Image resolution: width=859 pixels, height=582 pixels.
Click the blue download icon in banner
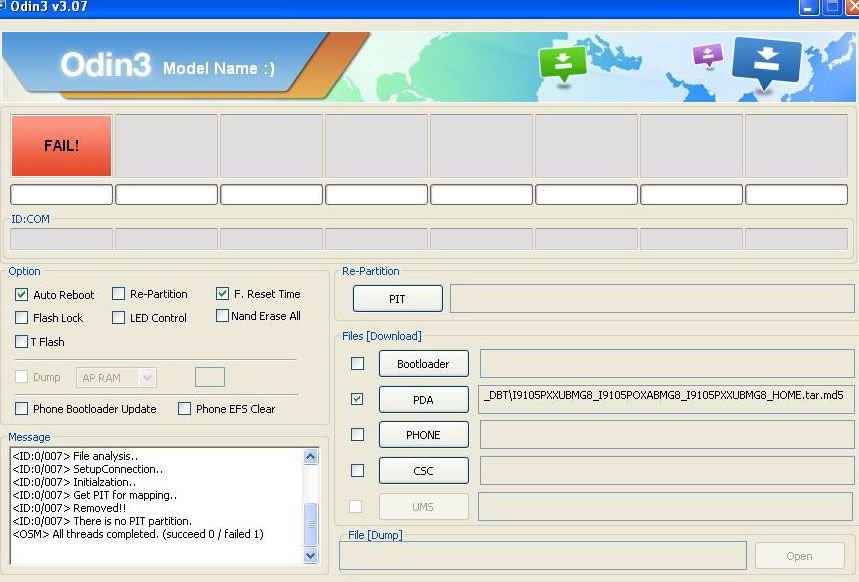click(766, 62)
